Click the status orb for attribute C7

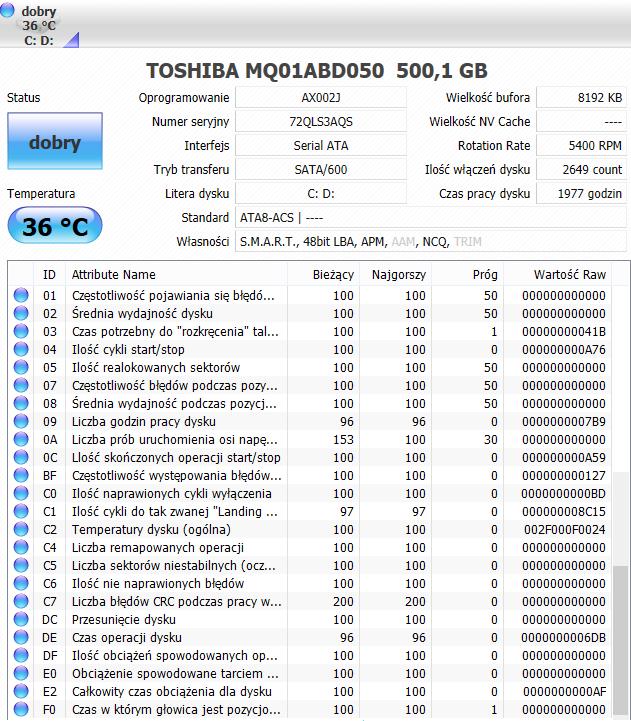tap(21, 601)
